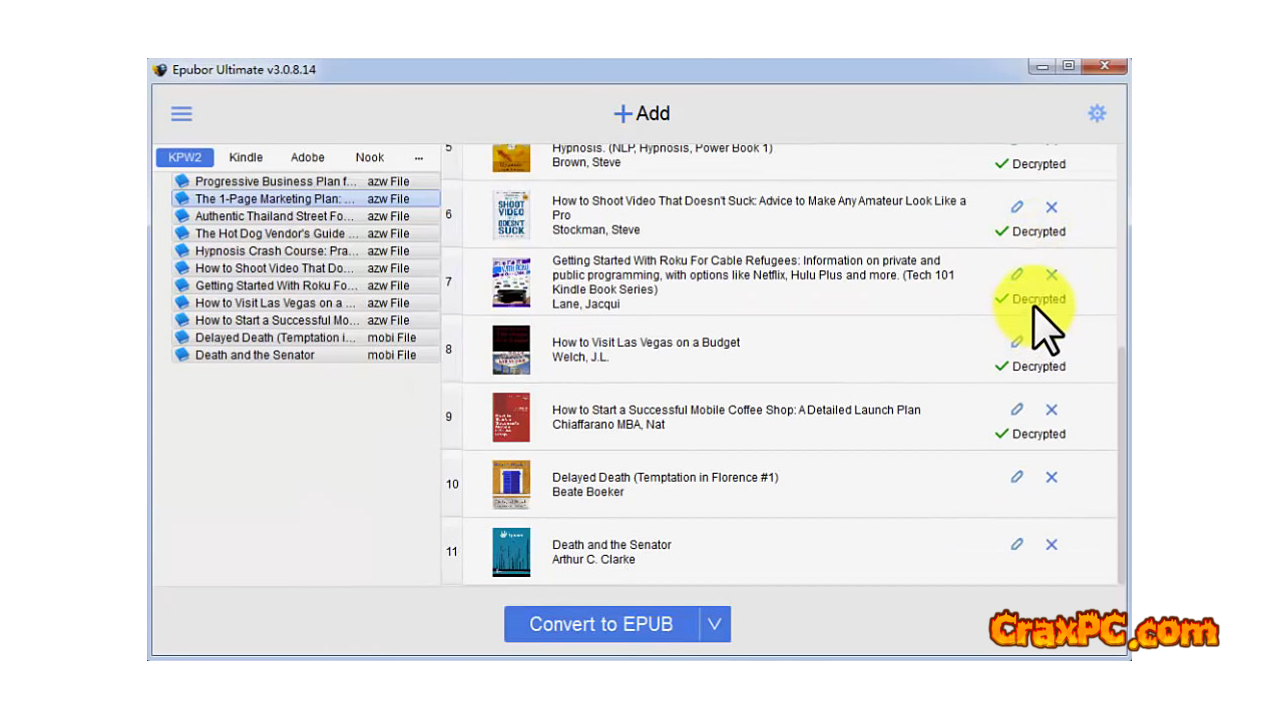Open the more sources ellipsis tab

pyautogui.click(x=418, y=158)
